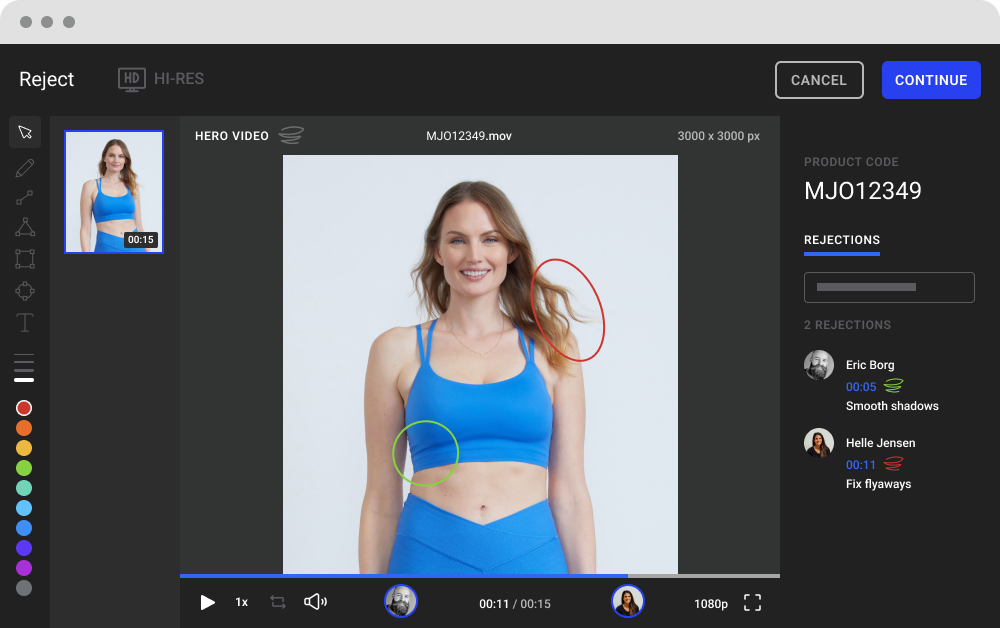Click the Continue button

[x=930, y=80]
